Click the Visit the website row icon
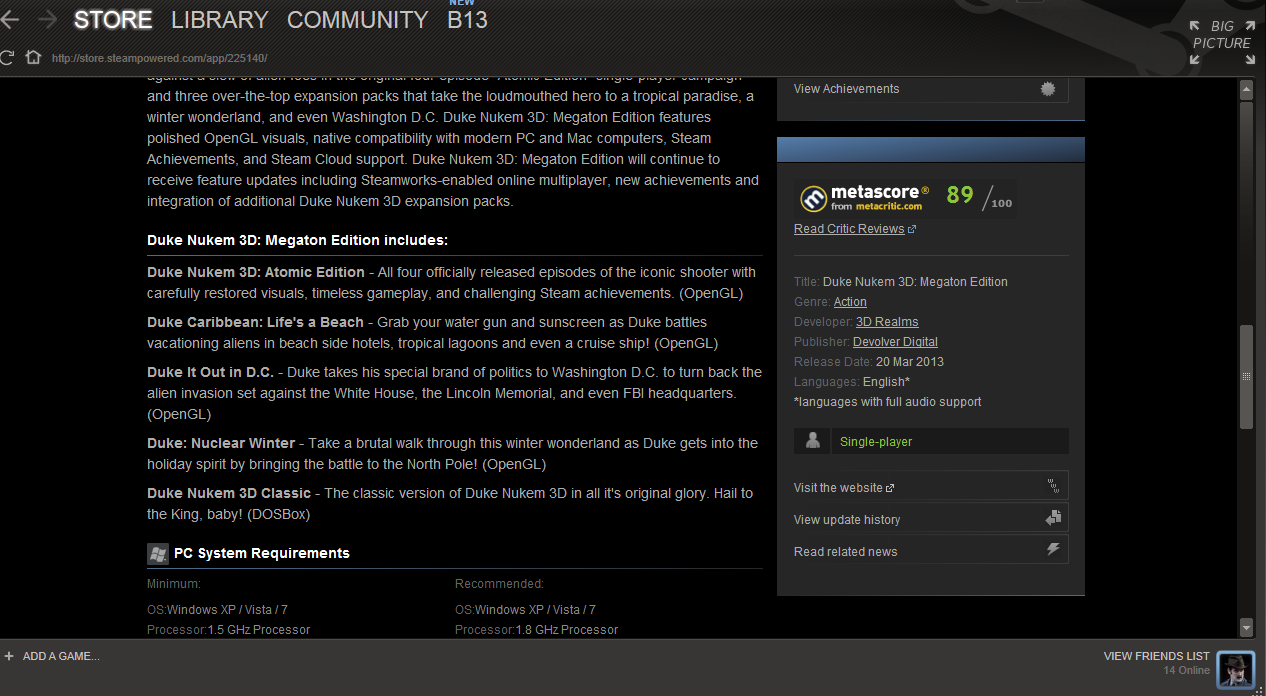This screenshot has width=1266, height=696. tap(1052, 487)
